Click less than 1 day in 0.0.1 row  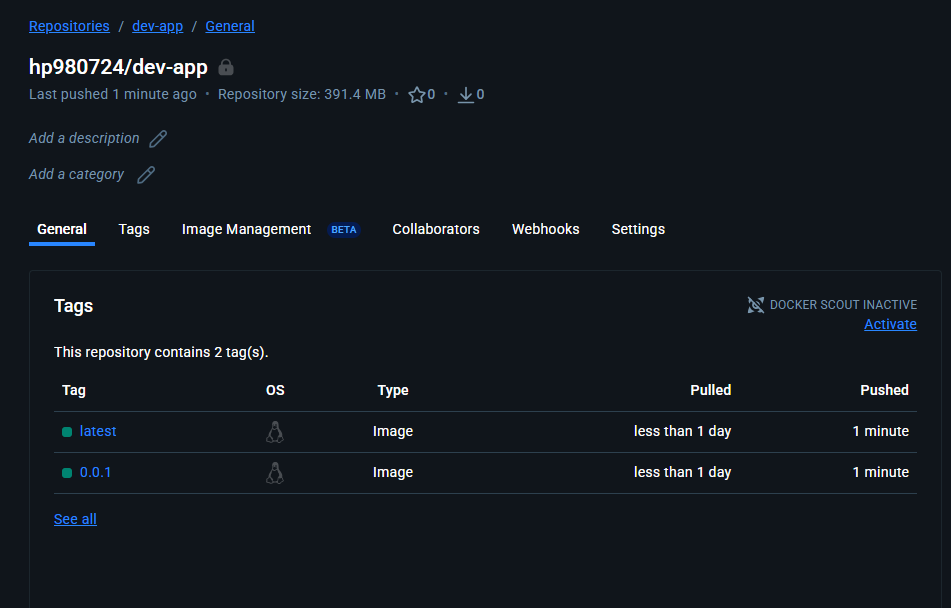[x=682, y=473]
